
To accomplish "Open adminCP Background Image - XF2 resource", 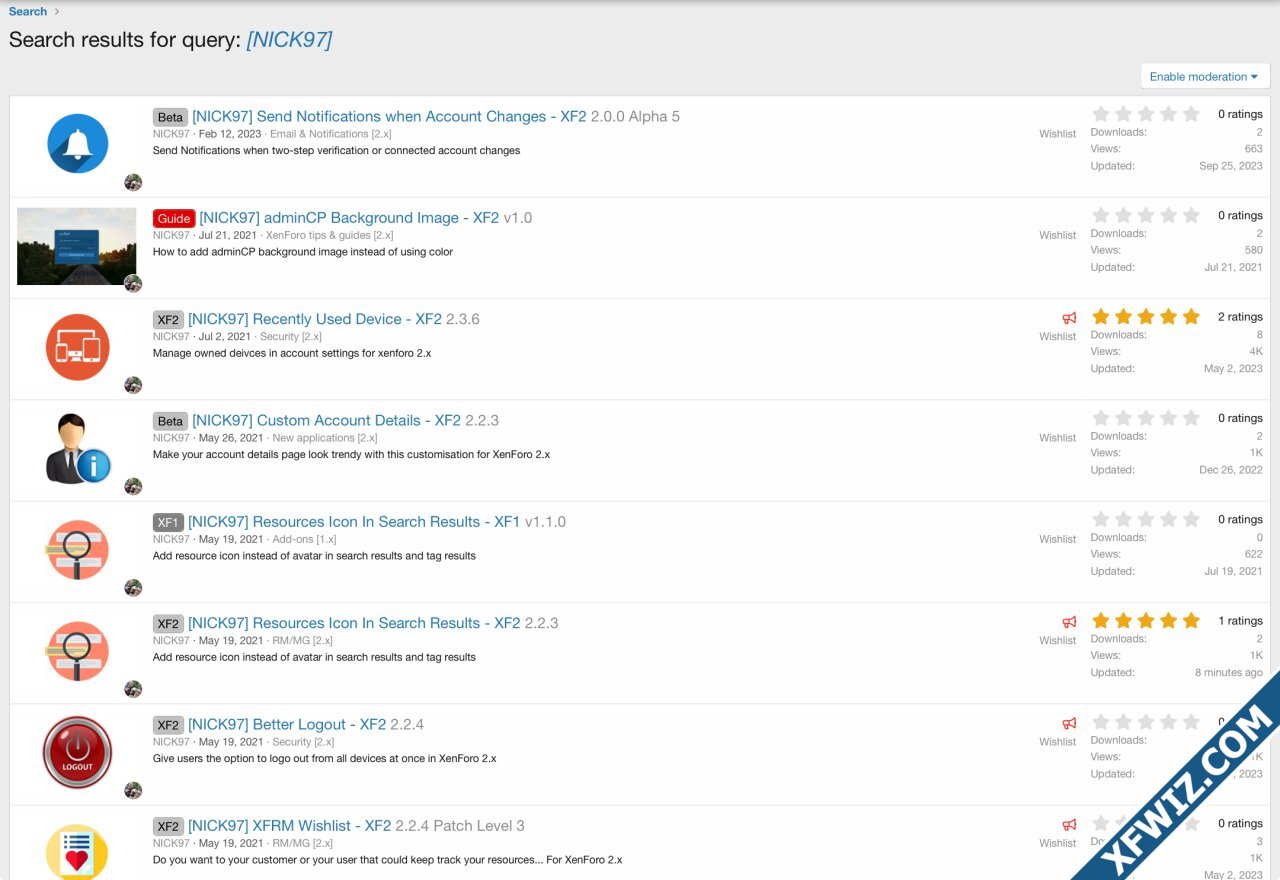I will [349, 218].
